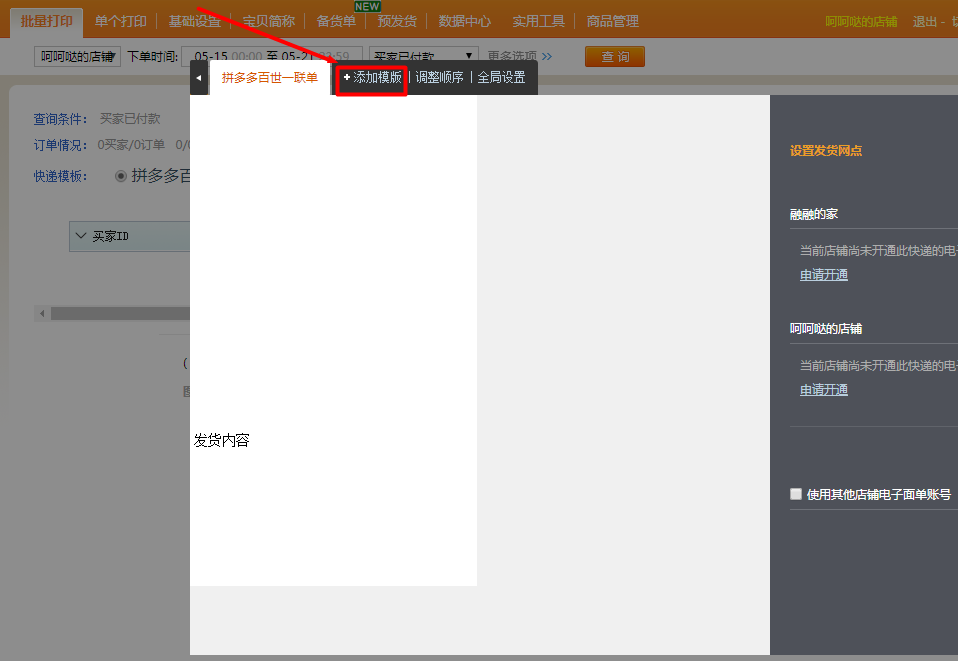Click the horizontal scrollbar's left arrow
This screenshot has height=661, width=958.
pyautogui.click(x=42, y=313)
